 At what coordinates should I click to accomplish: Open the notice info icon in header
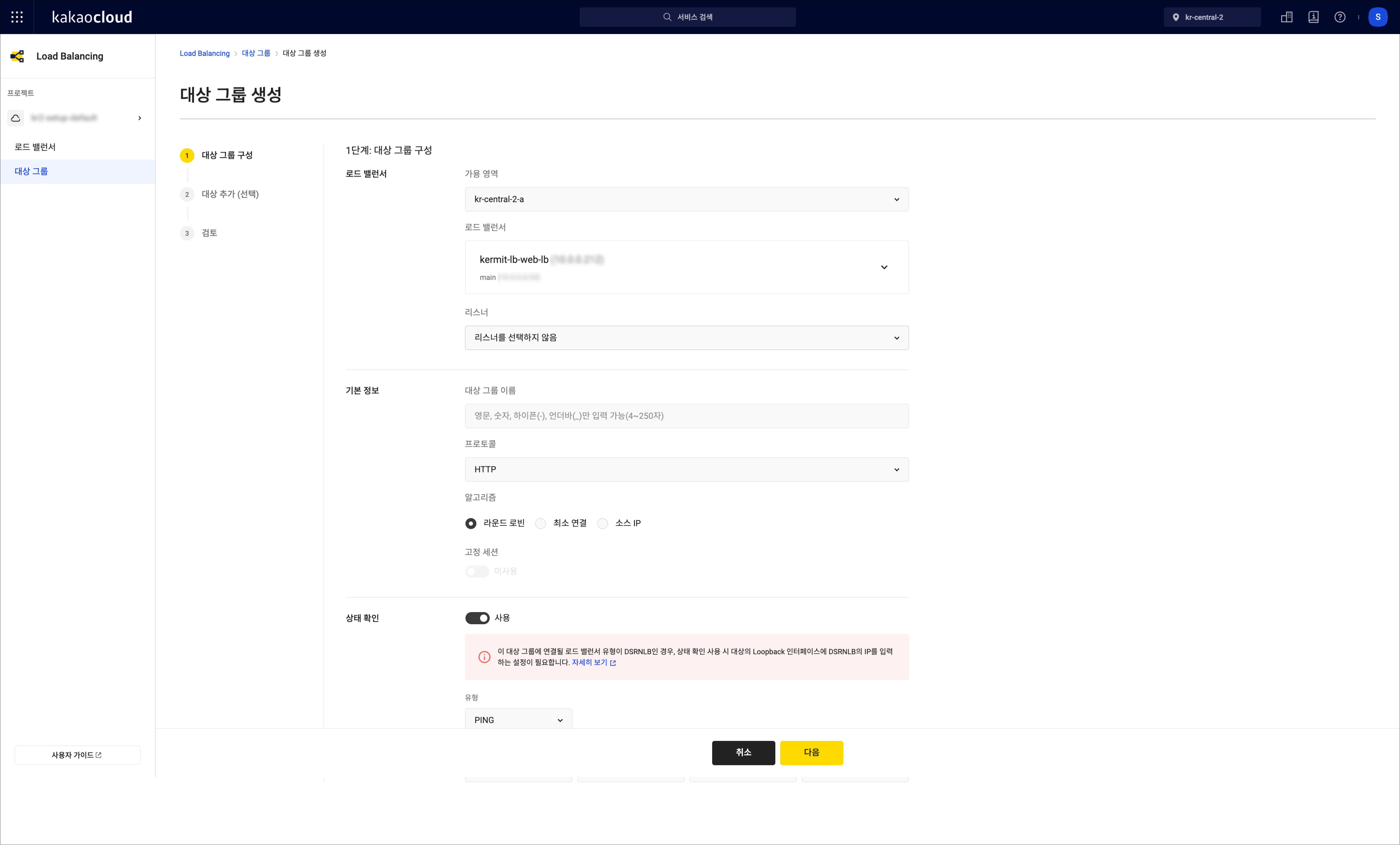point(1314,17)
